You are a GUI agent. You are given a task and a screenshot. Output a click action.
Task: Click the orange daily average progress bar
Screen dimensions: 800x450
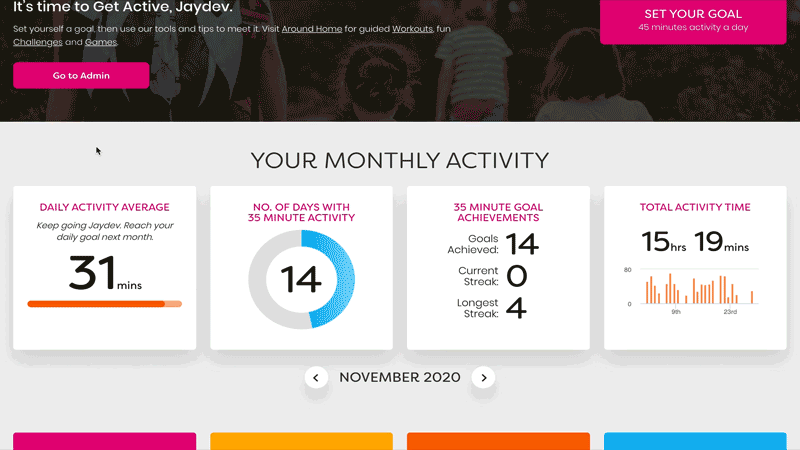click(105, 304)
